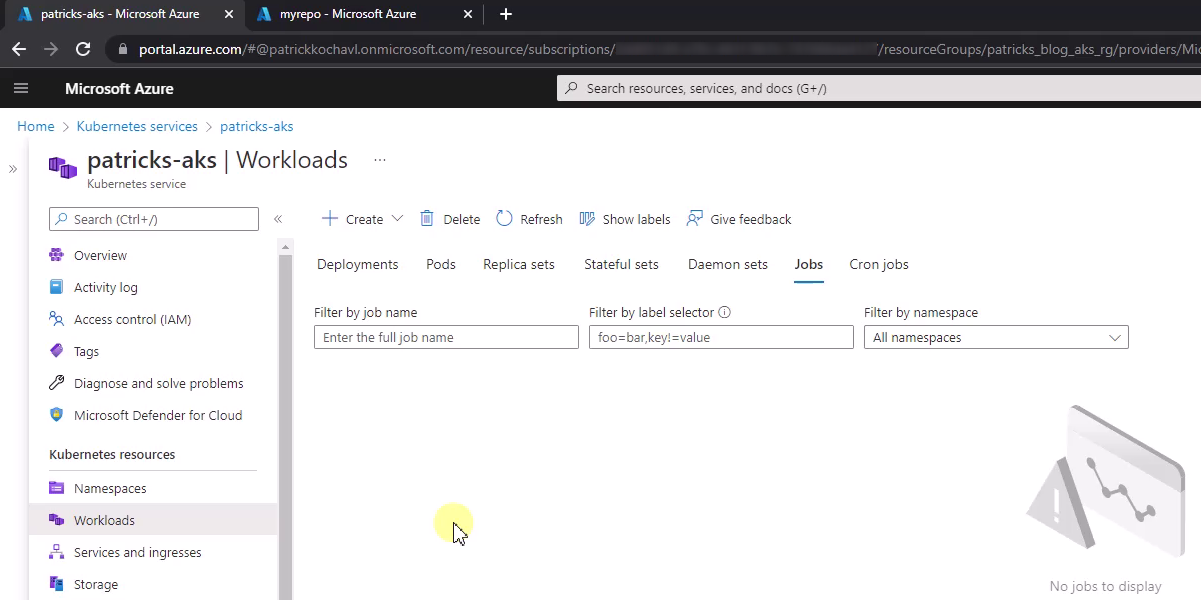Switch to the Pods tab
The height and width of the screenshot is (600, 1201).
[441, 264]
